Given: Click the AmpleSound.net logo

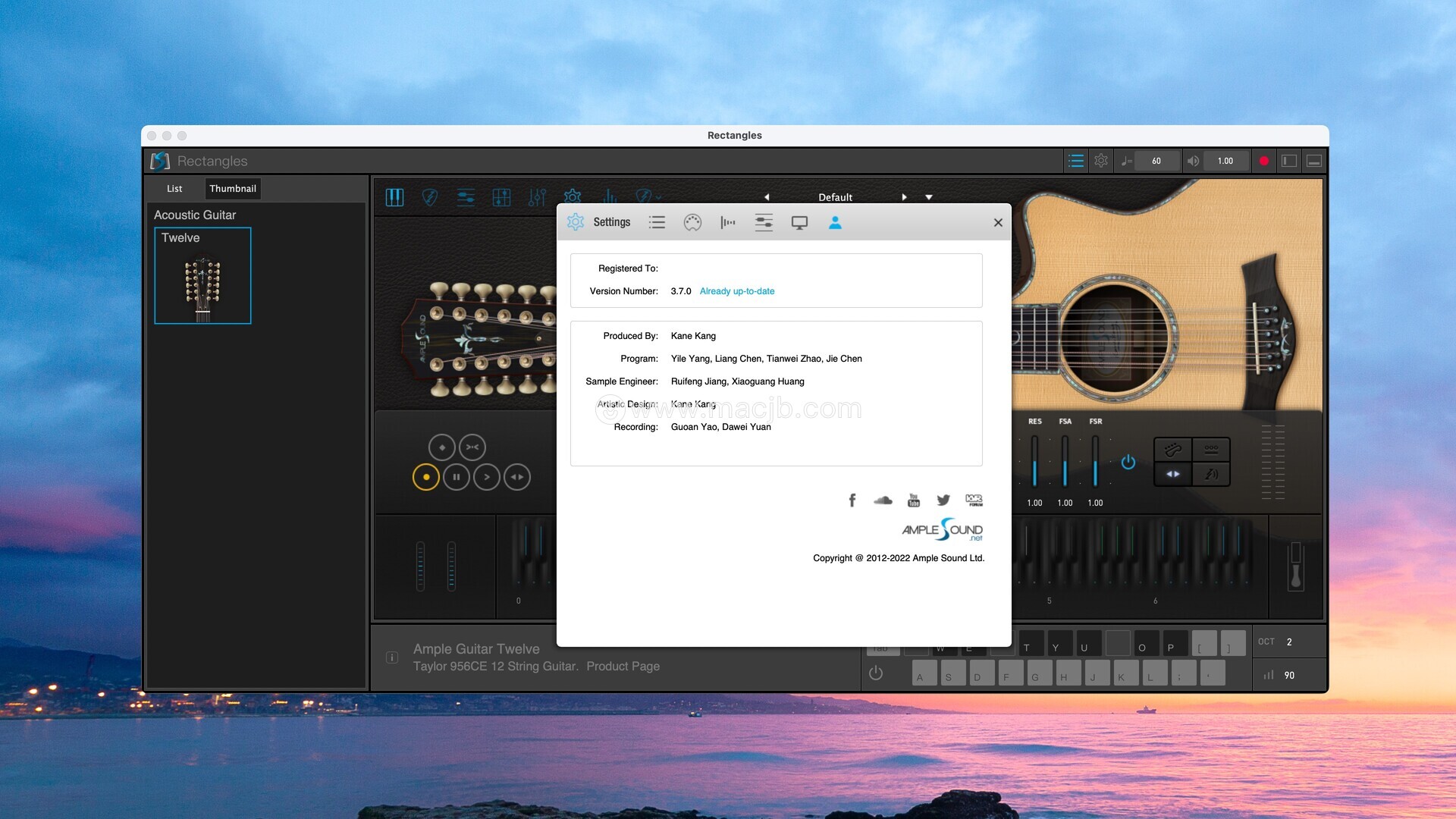Looking at the screenshot, I should coord(943,529).
